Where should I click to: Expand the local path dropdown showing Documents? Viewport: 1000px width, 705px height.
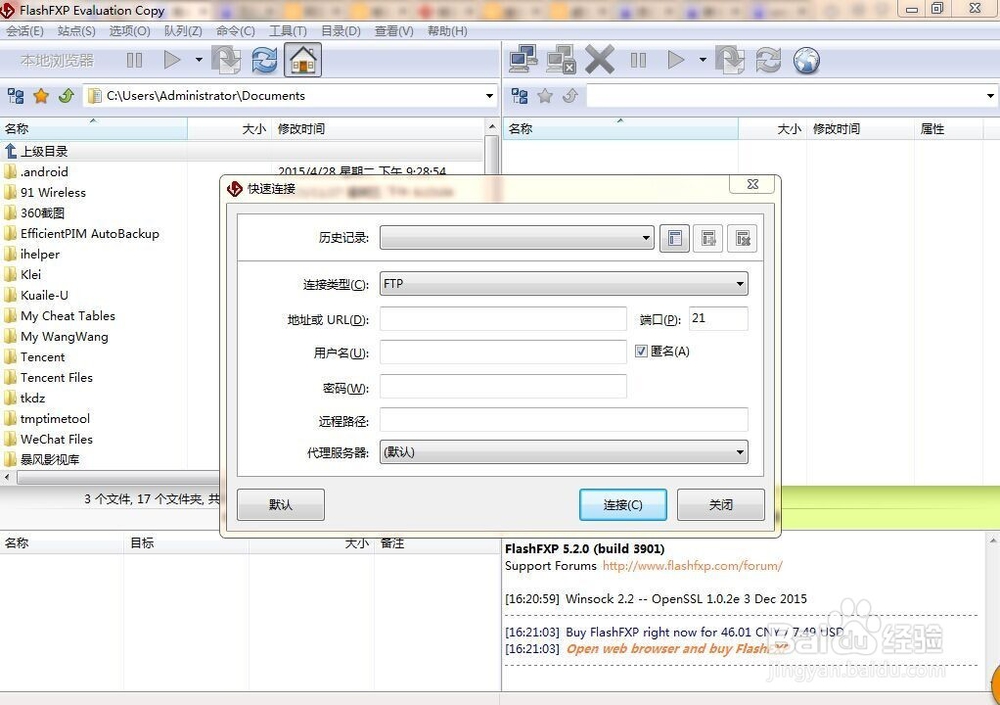click(489, 96)
